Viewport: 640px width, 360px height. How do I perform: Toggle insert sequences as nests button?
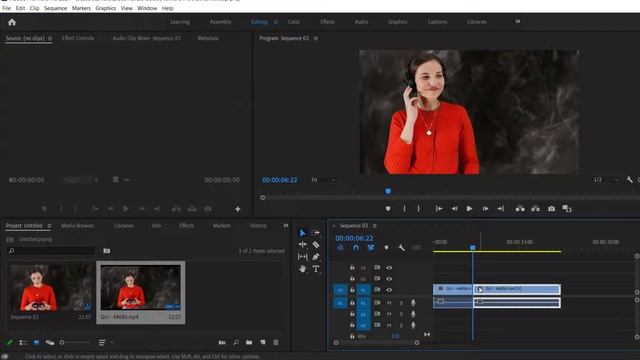(x=340, y=248)
